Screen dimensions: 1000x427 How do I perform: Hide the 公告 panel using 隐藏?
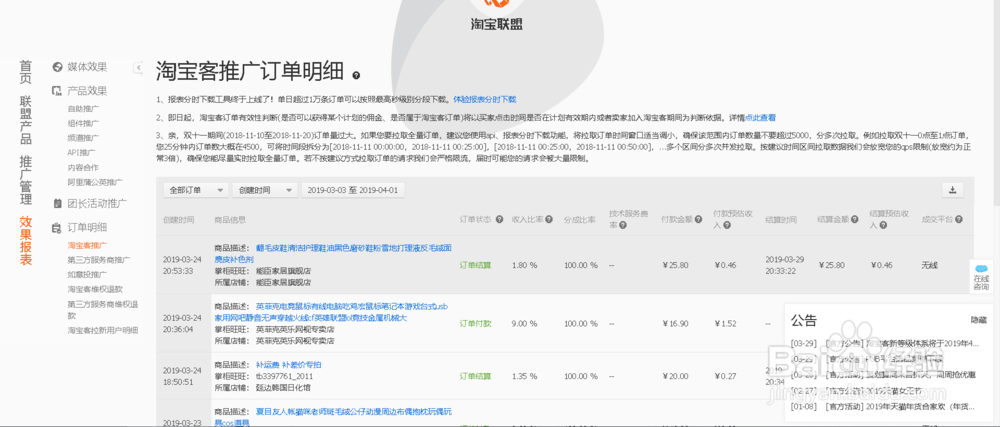tap(979, 320)
